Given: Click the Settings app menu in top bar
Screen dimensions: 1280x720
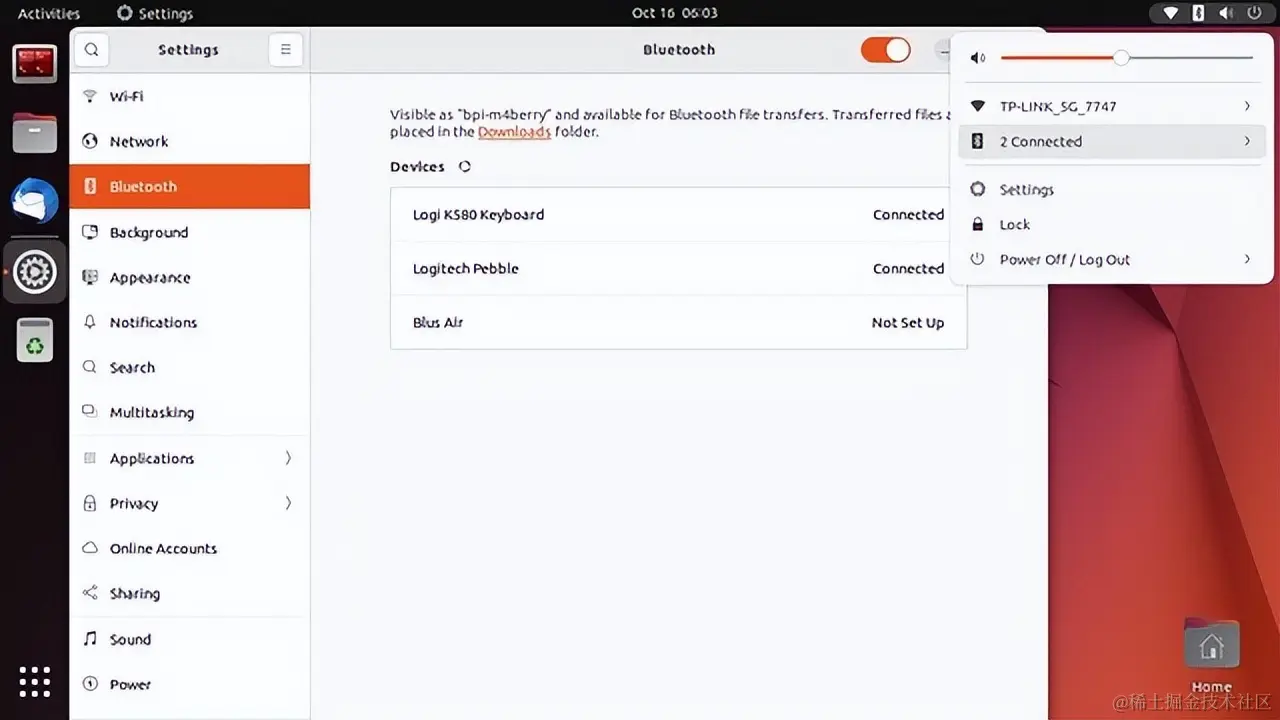Looking at the screenshot, I should pos(154,13).
